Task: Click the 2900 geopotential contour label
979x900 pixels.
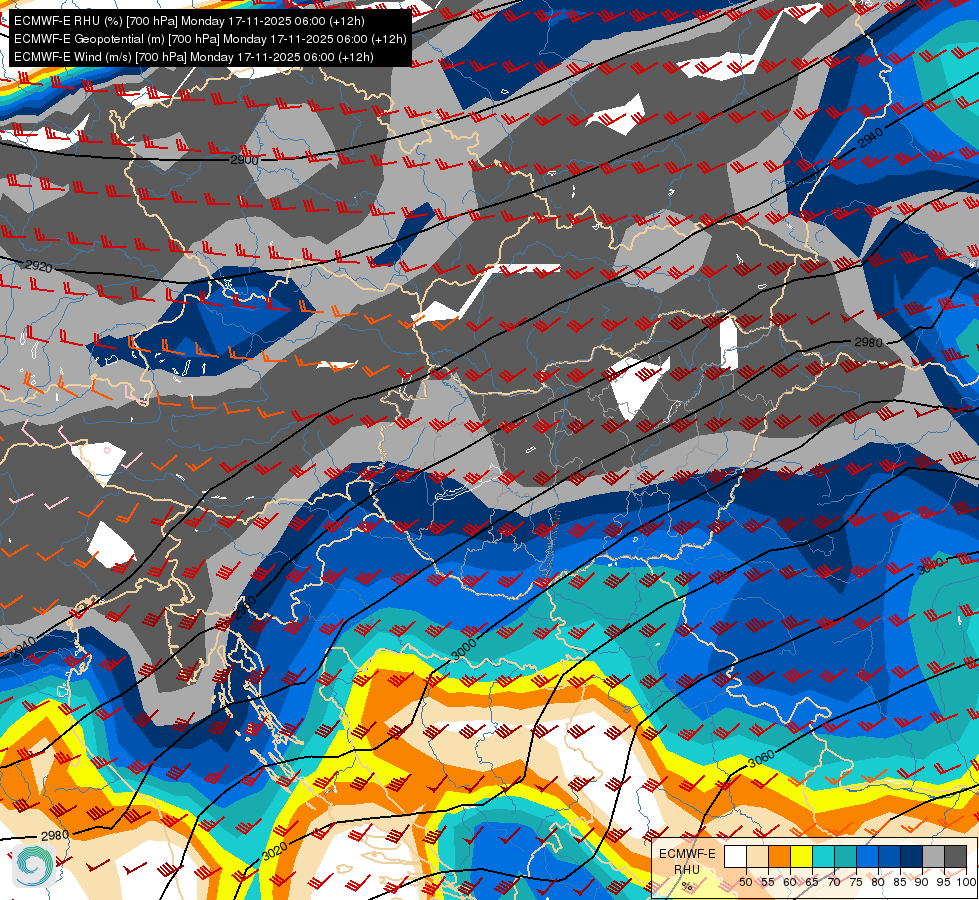Action: (244, 160)
